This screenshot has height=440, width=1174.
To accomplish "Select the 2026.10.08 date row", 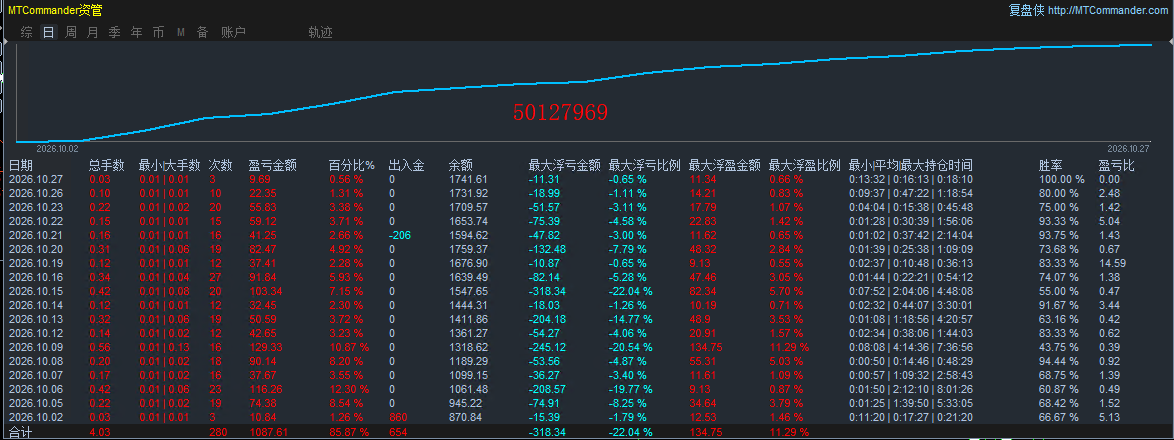I will point(587,361).
